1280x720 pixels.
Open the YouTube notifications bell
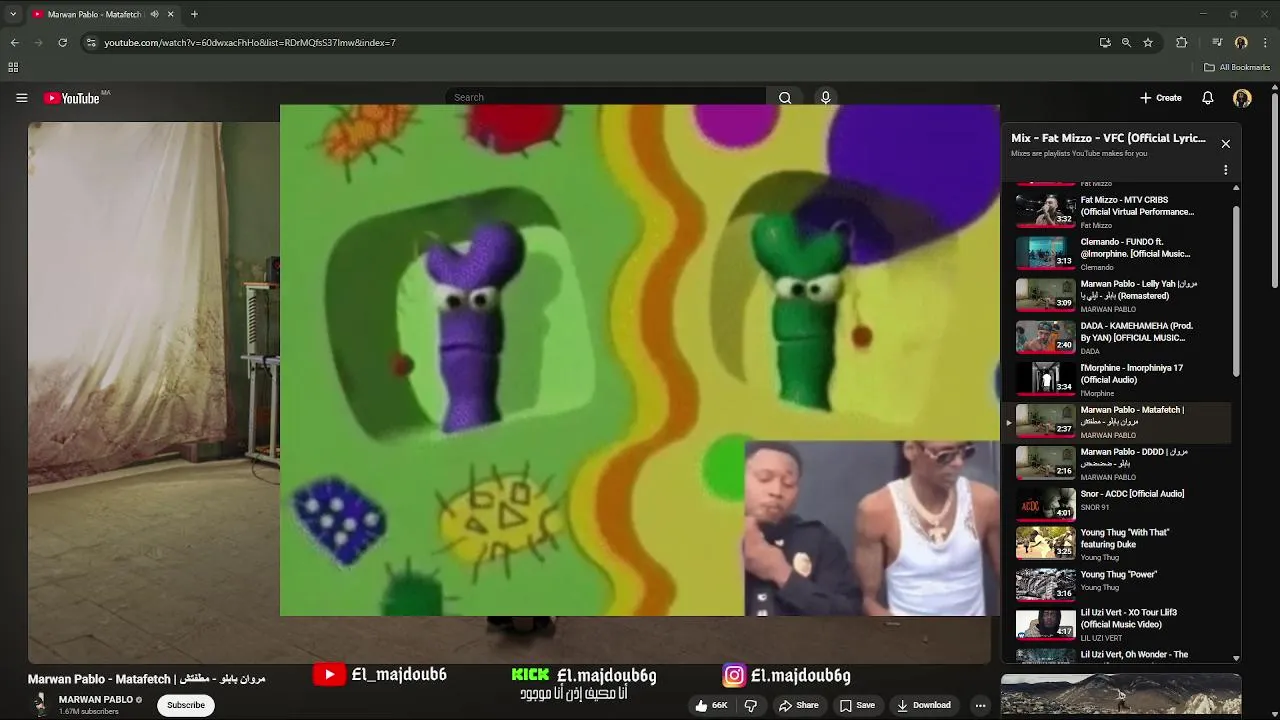click(1207, 98)
